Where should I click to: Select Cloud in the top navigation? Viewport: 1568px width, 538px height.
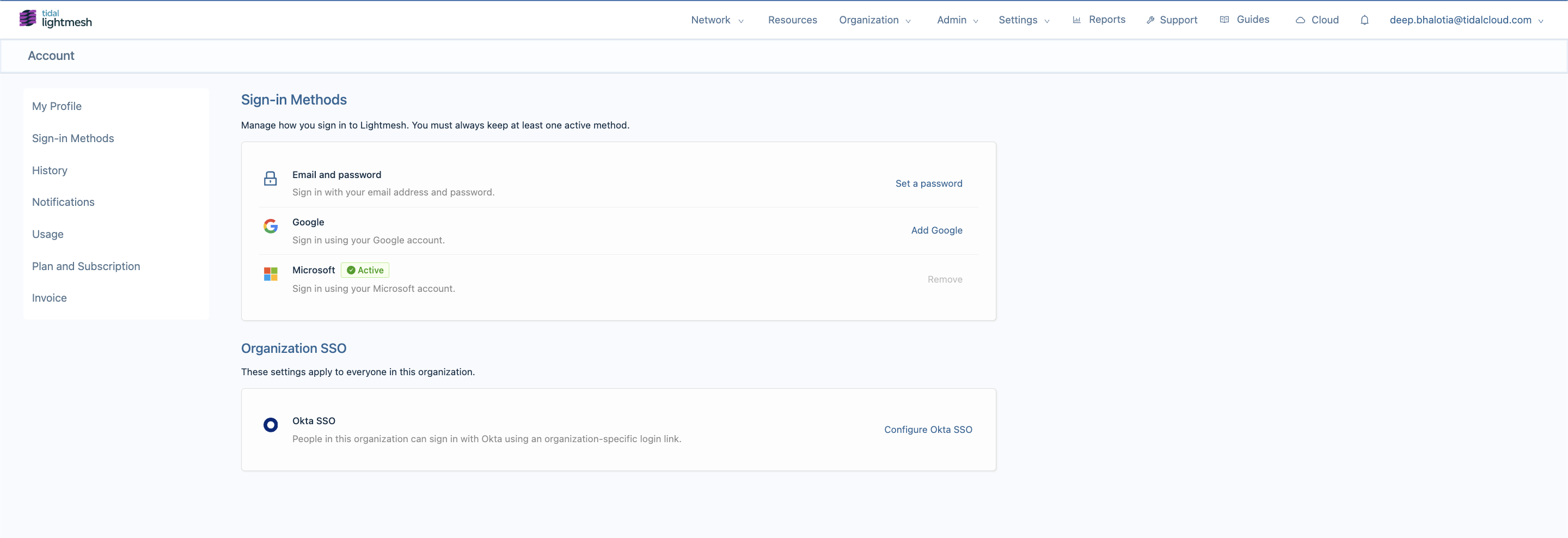click(x=1325, y=20)
